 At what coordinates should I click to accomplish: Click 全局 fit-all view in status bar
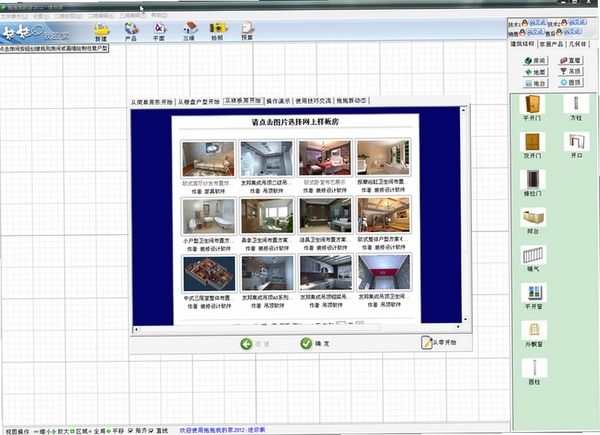coord(97,431)
